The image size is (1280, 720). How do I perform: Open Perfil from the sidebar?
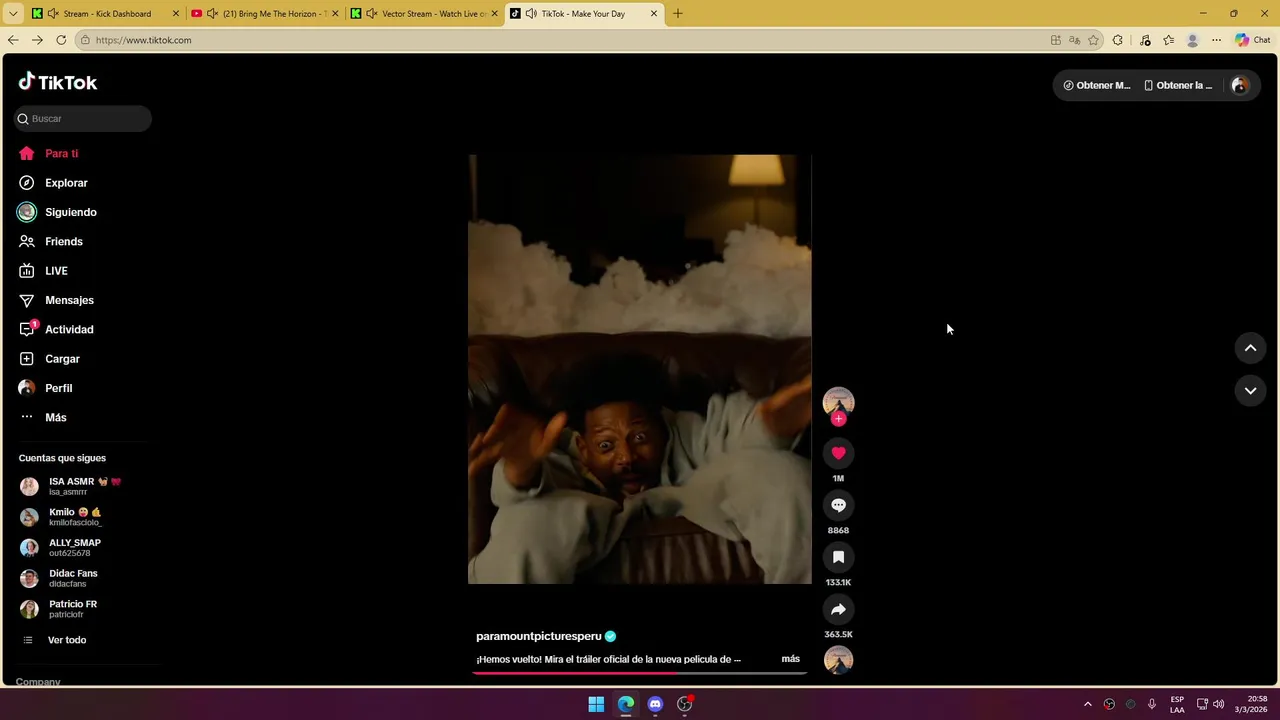pos(46,388)
